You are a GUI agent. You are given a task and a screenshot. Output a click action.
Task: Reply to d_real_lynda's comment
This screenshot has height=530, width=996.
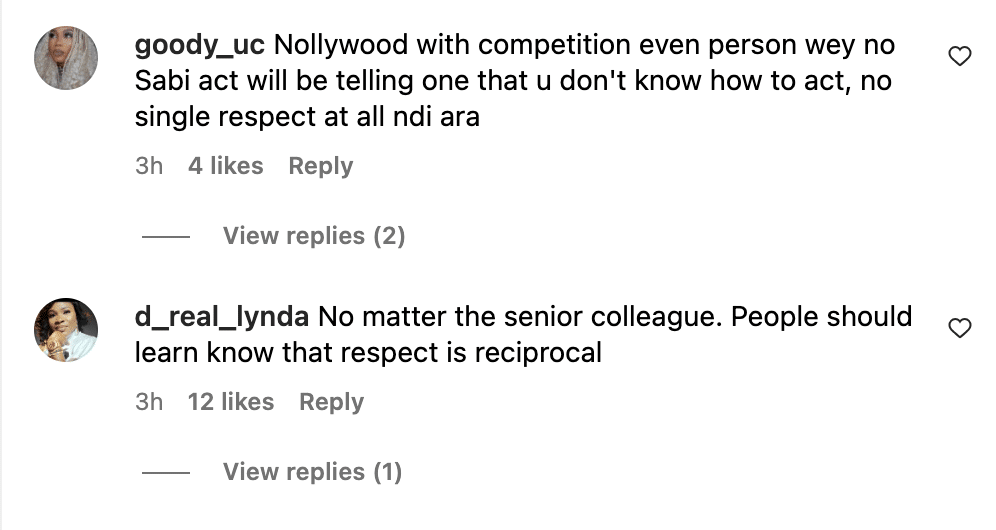coord(331,402)
